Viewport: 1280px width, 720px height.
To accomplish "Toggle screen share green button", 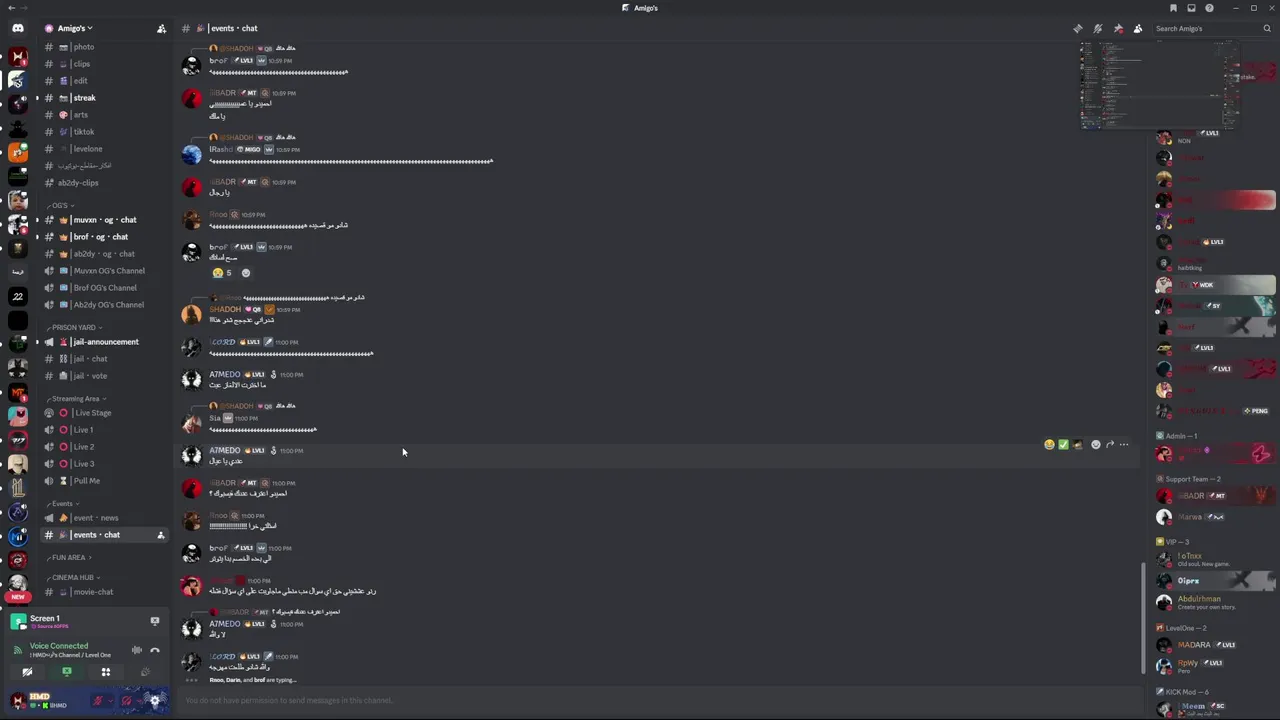I will [x=67, y=672].
